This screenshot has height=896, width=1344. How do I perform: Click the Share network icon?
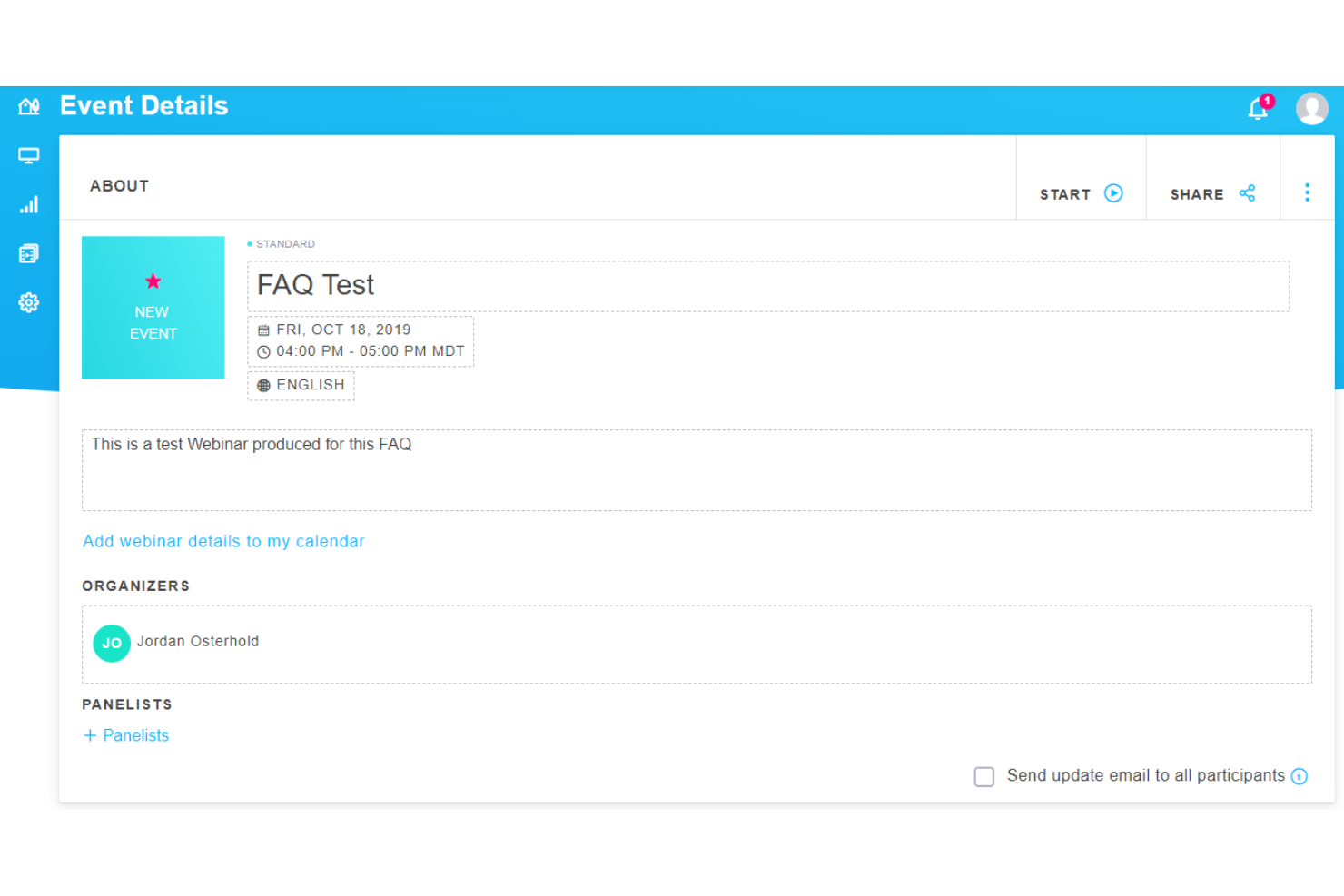(1247, 193)
